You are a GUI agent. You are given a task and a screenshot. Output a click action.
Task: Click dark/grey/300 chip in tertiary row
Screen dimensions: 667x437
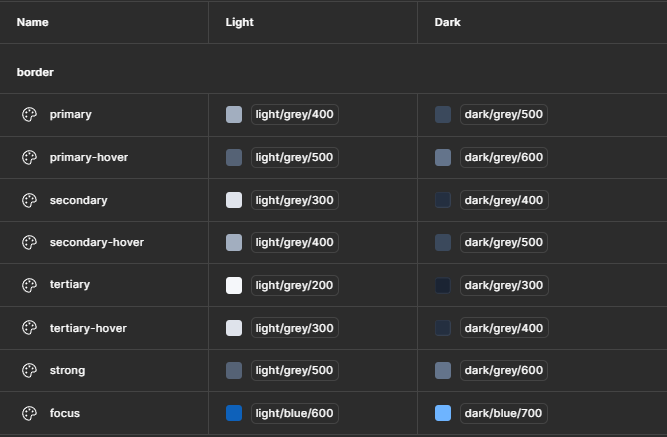tap(504, 285)
